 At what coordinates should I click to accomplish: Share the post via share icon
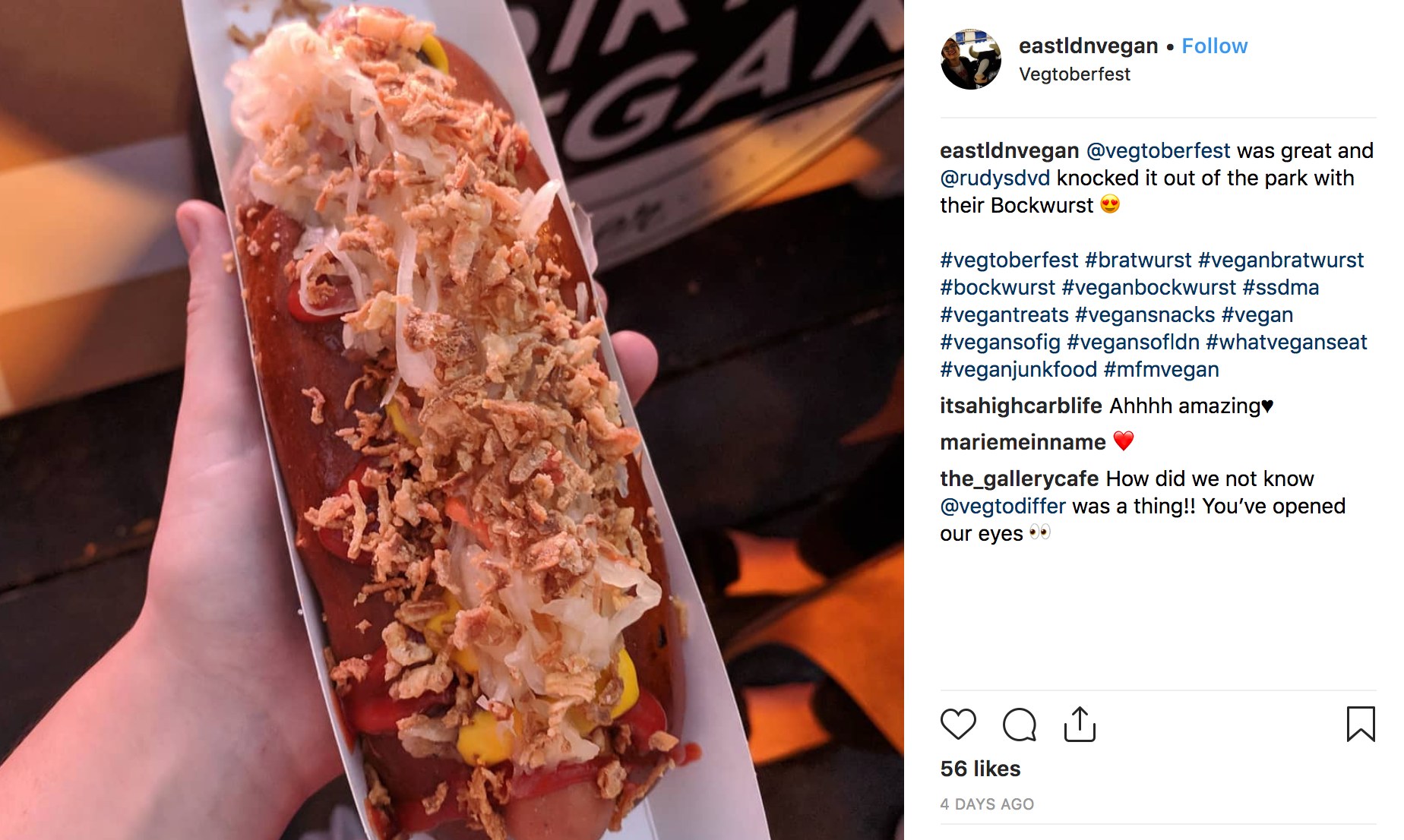point(1080,724)
